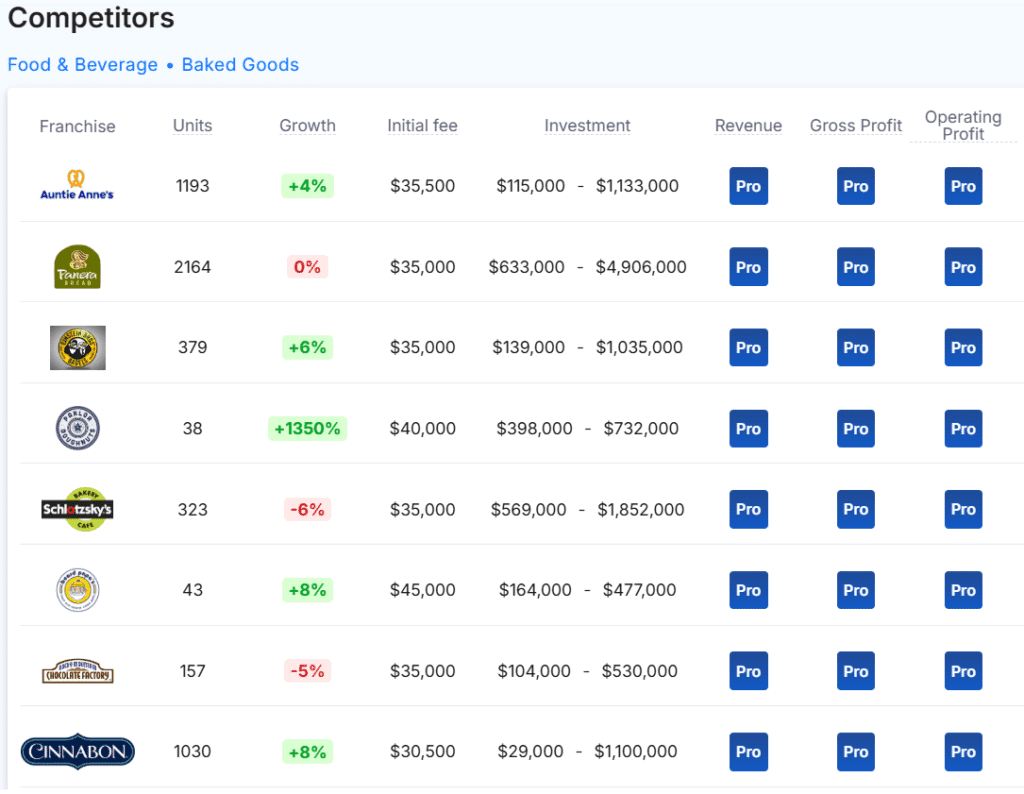The height and width of the screenshot is (794, 1024).
Task: Select the $398,000 investment value
Action: pos(534,428)
